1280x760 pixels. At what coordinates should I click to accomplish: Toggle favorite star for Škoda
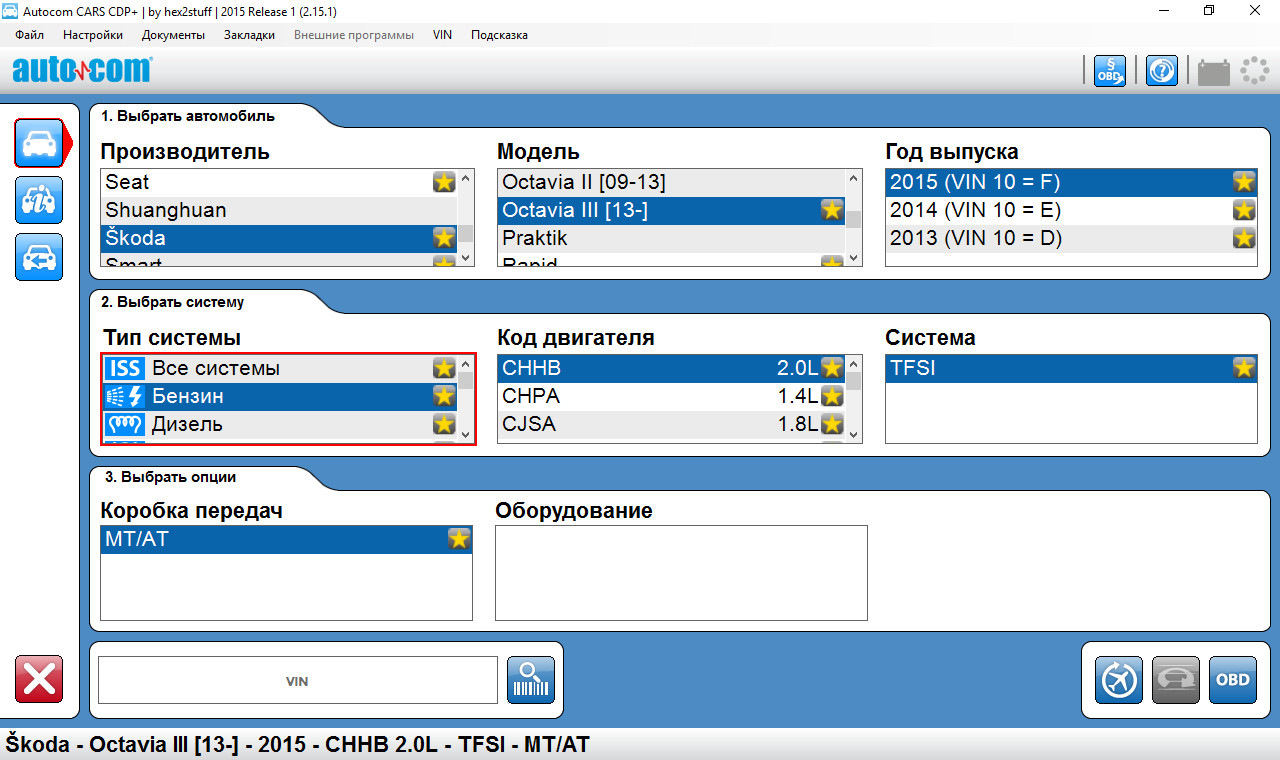coord(444,238)
